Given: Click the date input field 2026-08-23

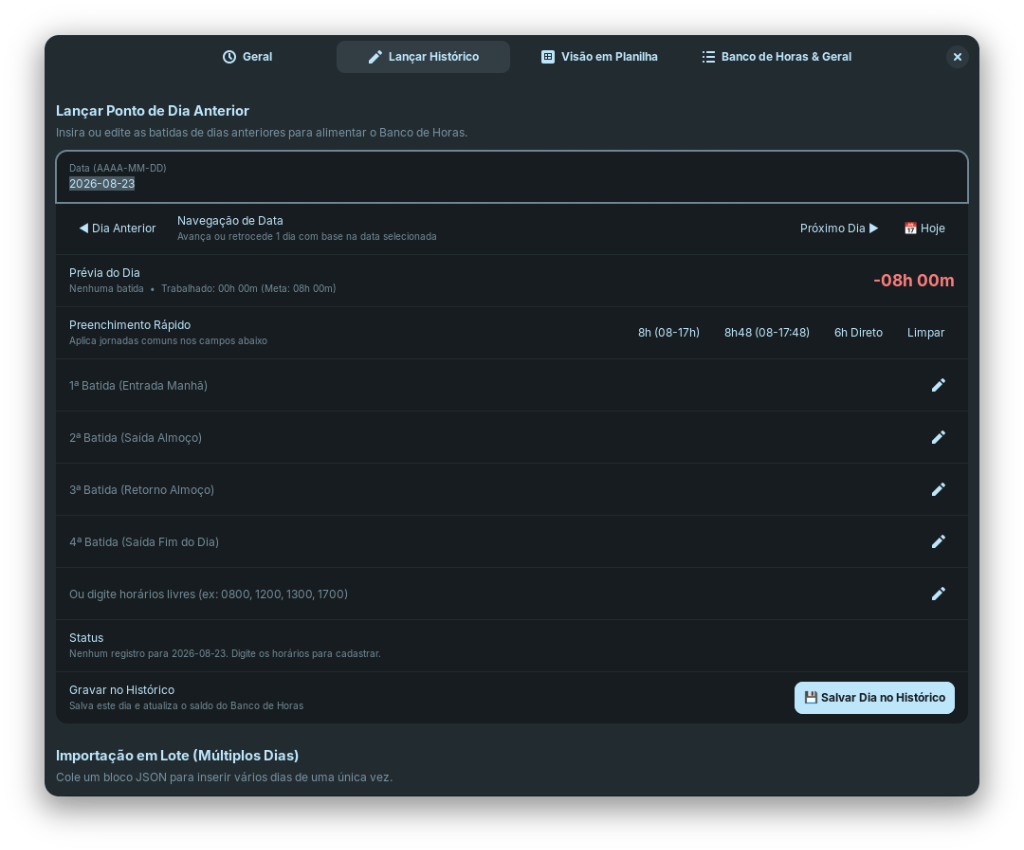Looking at the screenshot, I should point(512,177).
